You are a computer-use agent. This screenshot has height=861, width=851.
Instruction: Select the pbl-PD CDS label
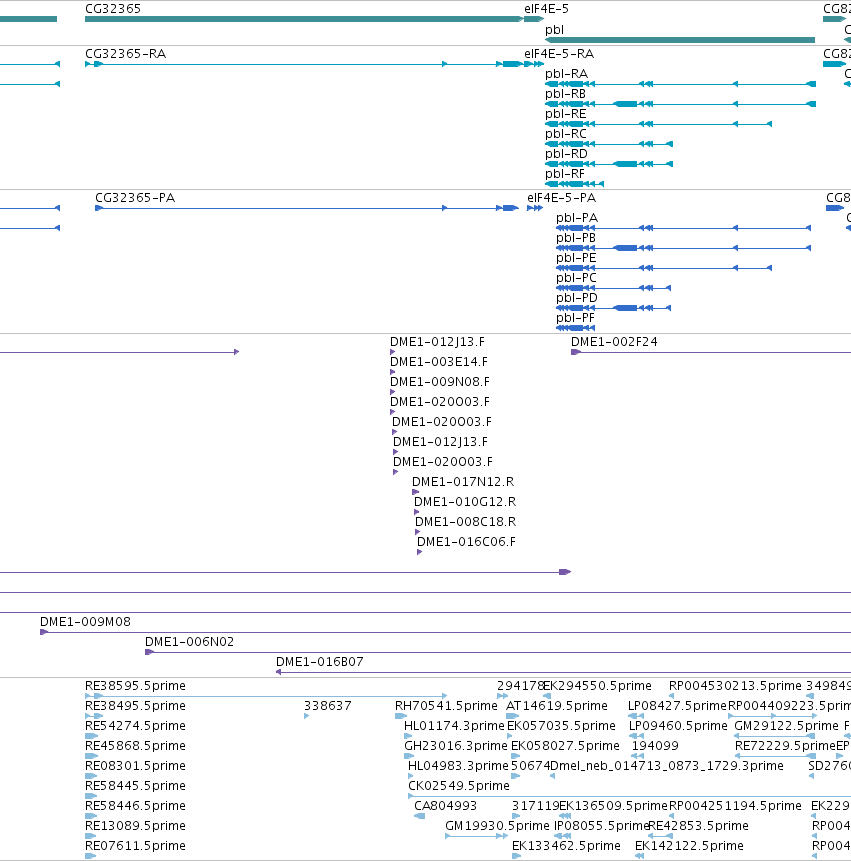pyautogui.click(x=576, y=298)
